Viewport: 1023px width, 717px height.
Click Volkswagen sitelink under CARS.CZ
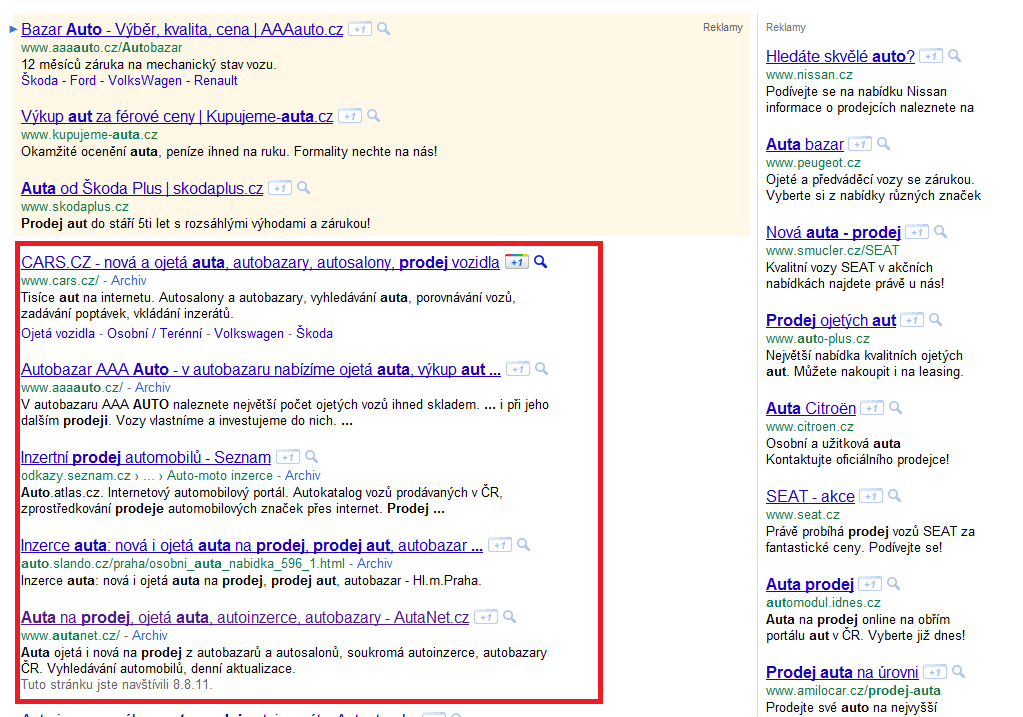coord(249,333)
